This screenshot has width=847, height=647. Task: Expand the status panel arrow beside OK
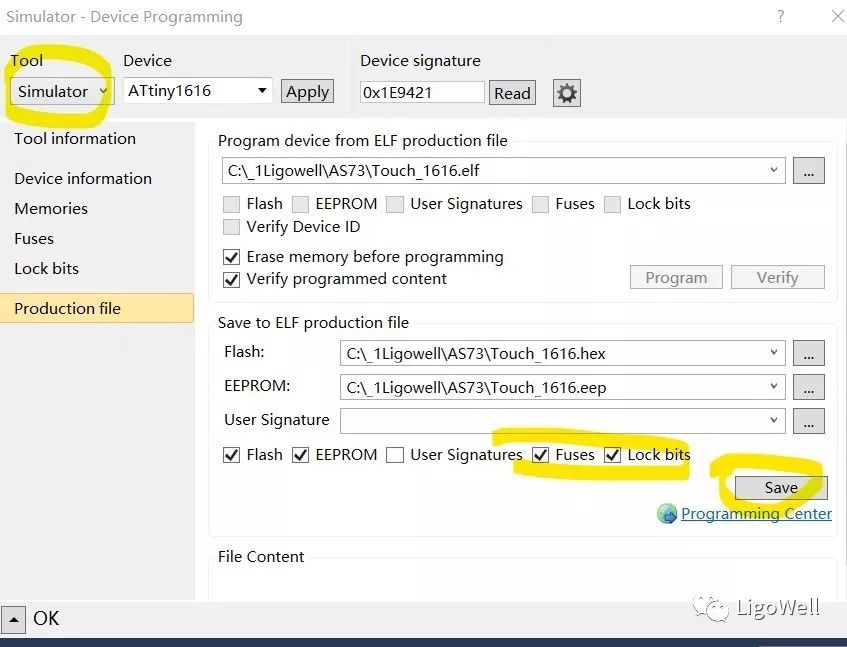(14, 619)
